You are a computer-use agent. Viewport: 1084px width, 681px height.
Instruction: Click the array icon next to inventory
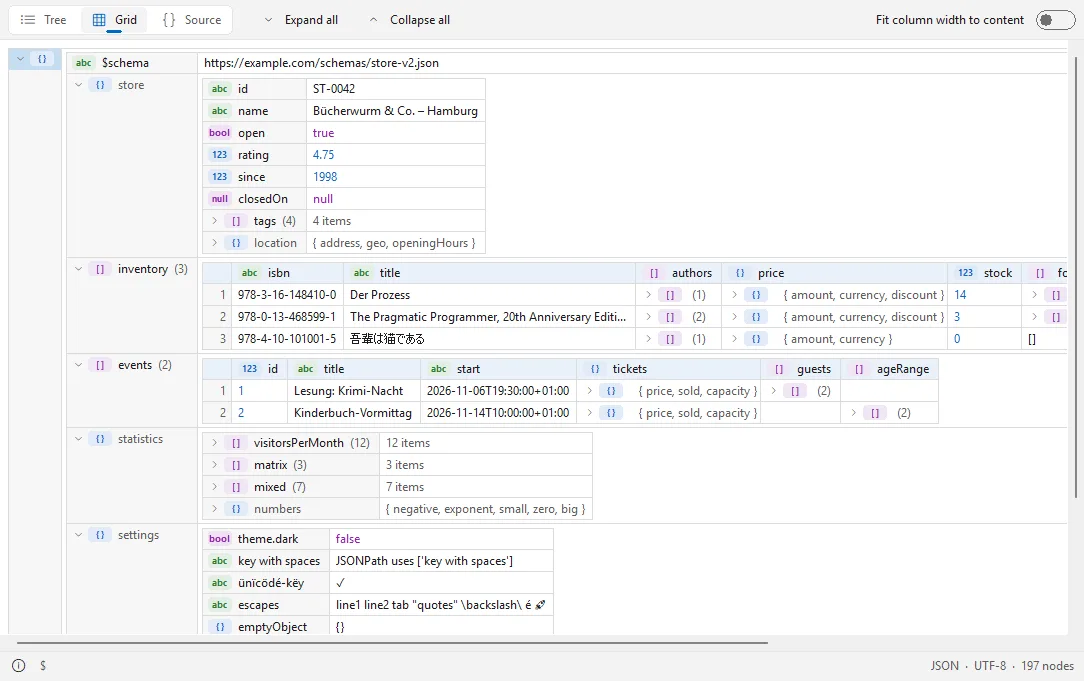point(100,269)
